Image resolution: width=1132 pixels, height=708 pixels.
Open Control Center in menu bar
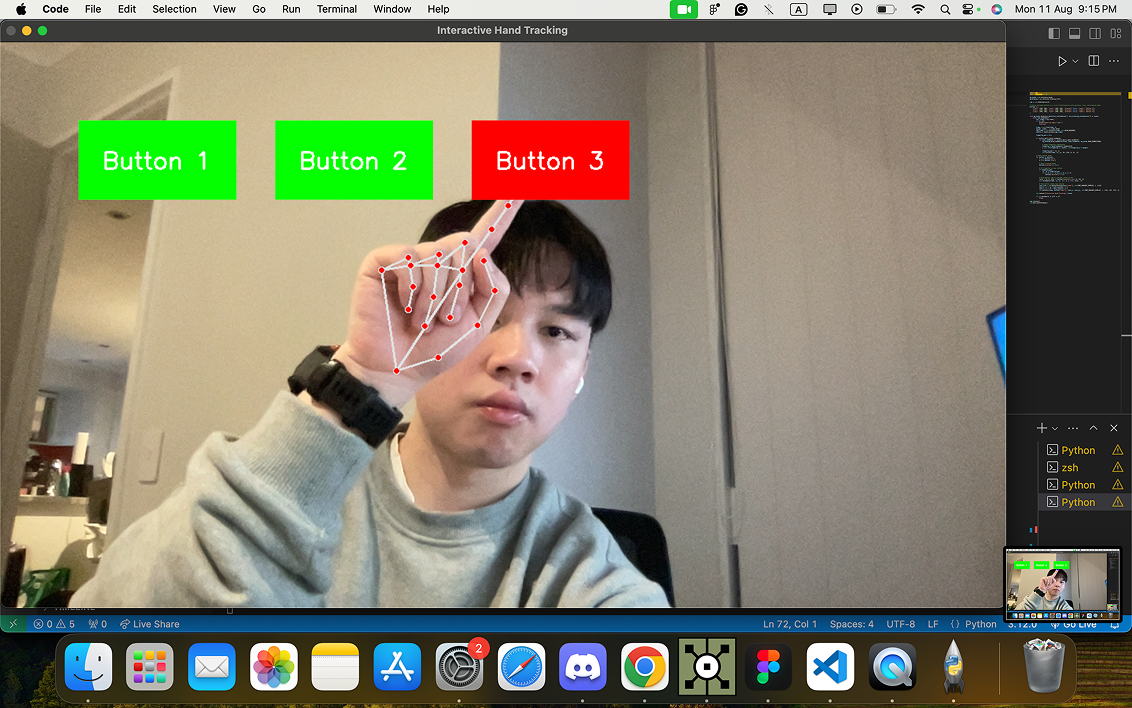(968, 9)
